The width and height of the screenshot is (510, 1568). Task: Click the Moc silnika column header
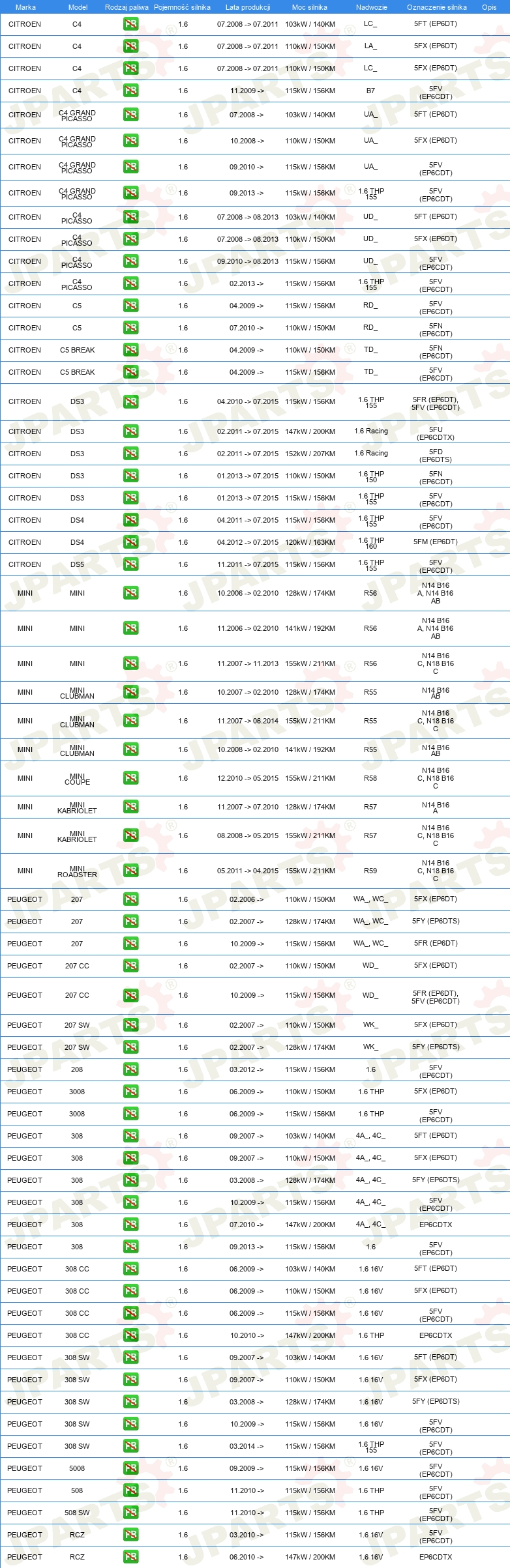click(310, 7)
